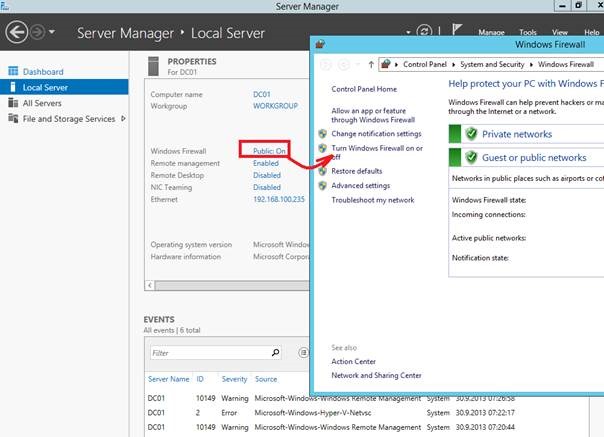Open the Tools menu
Image resolution: width=604 pixels, height=437 pixels.
coord(528,32)
